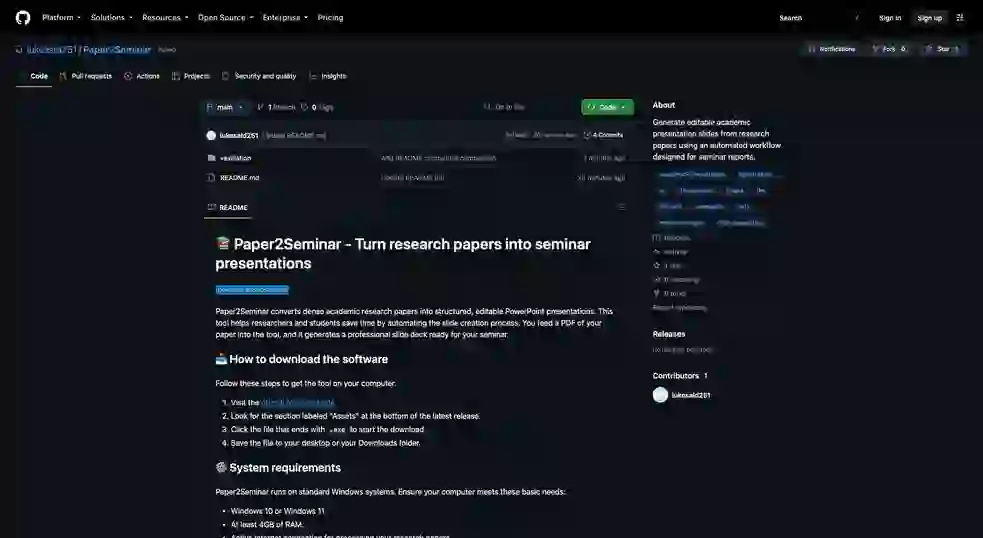
Task: Open the appearance settings icon beside Sign up
Action: [960, 18]
